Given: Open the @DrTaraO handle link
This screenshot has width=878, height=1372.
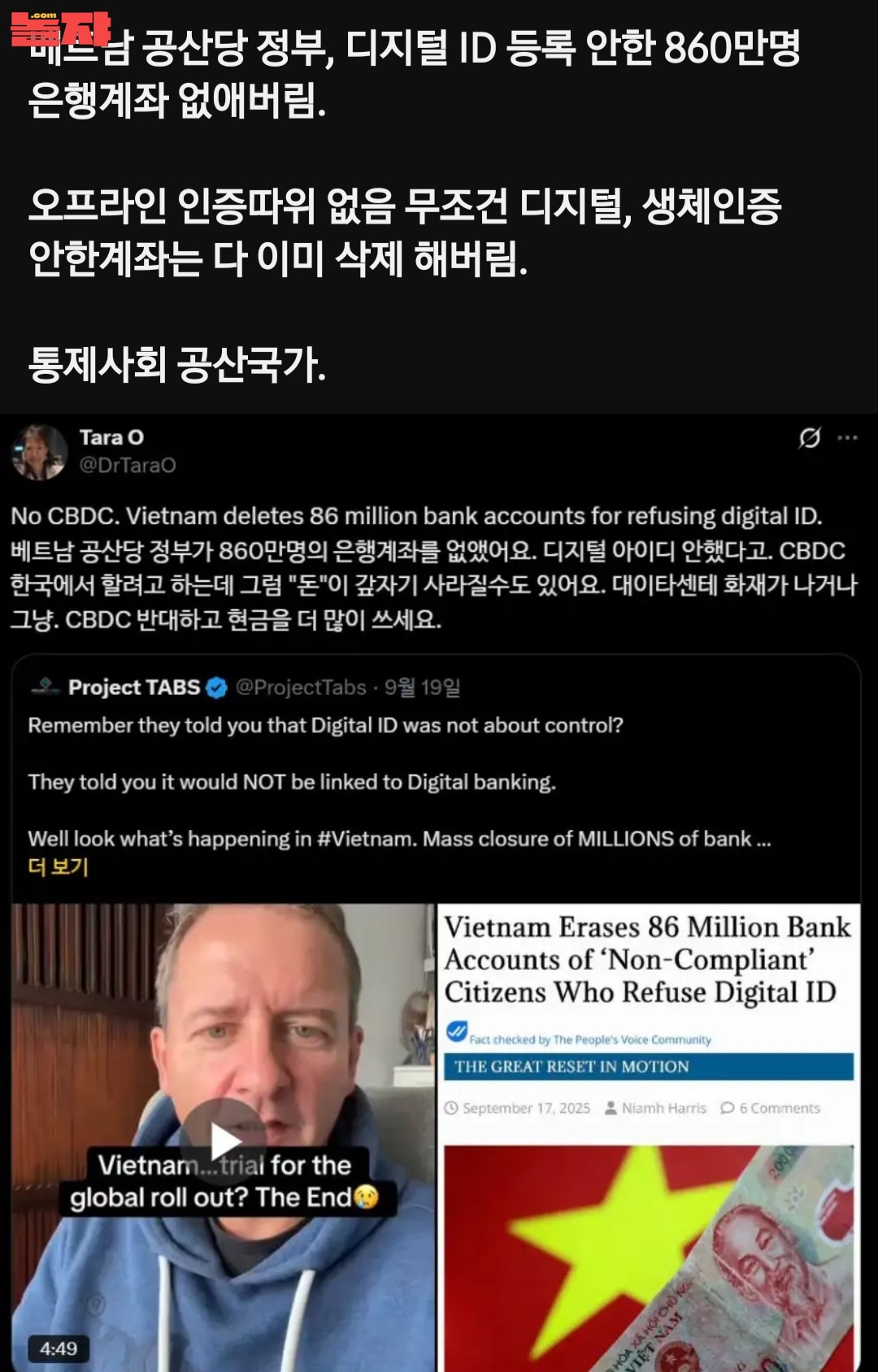Looking at the screenshot, I should click(128, 465).
